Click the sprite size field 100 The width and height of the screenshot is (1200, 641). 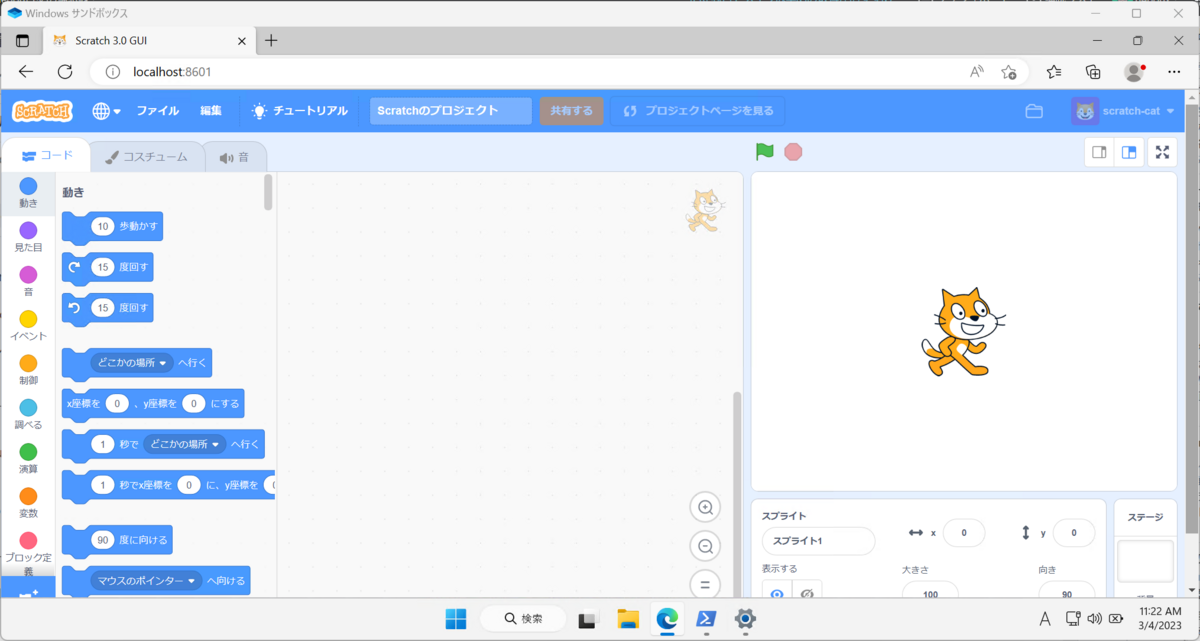click(930, 591)
